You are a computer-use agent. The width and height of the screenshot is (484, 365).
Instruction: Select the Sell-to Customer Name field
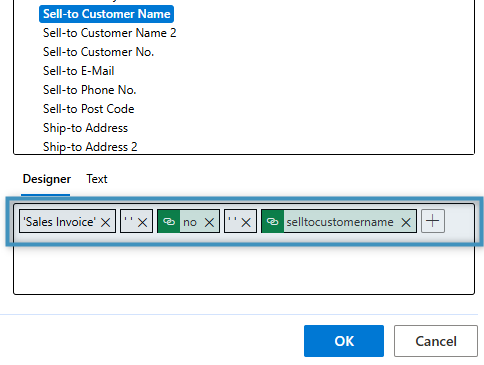click(106, 14)
